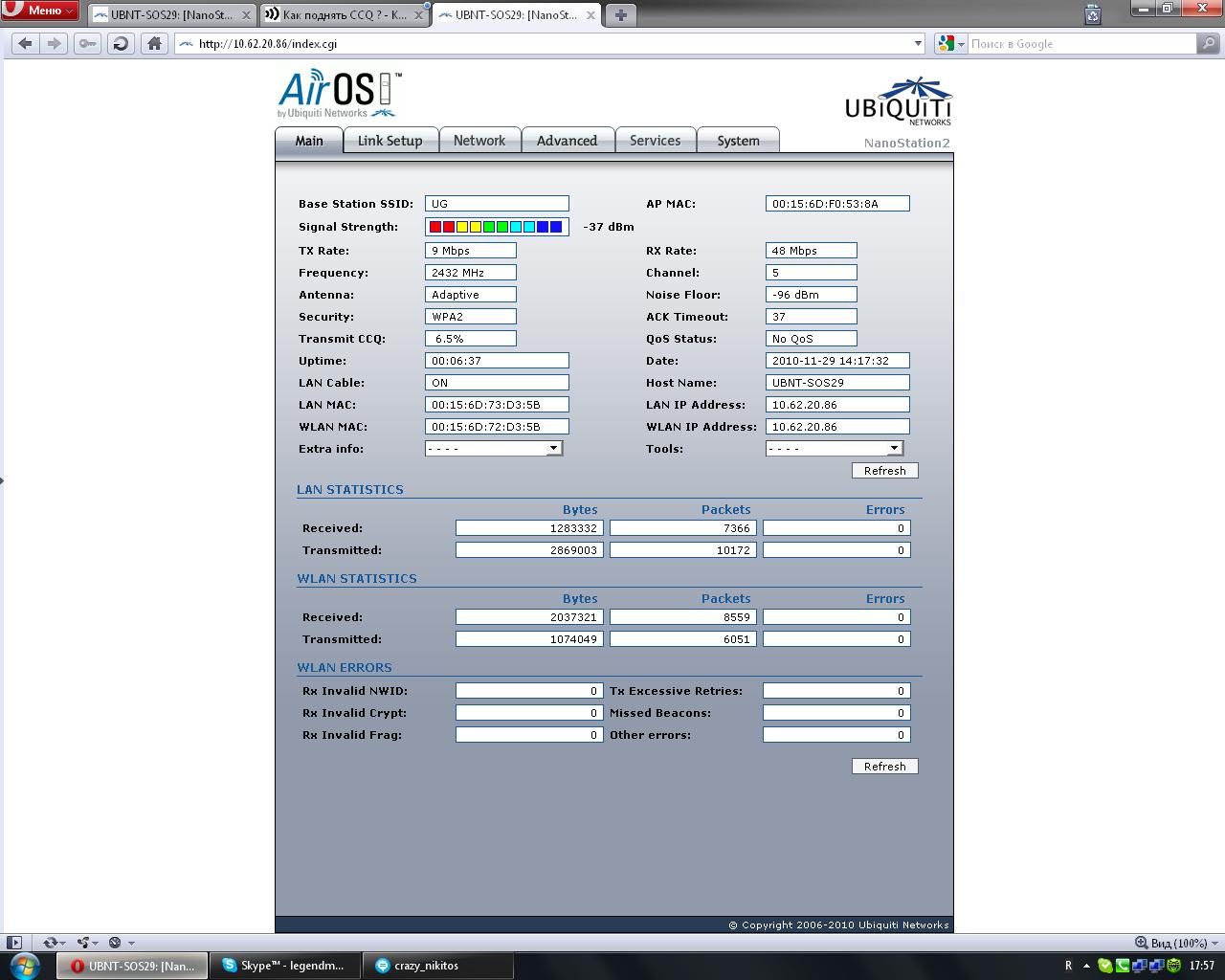The width and height of the screenshot is (1225, 980).
Task: Open the Link Setup tab
Action: 390,141
